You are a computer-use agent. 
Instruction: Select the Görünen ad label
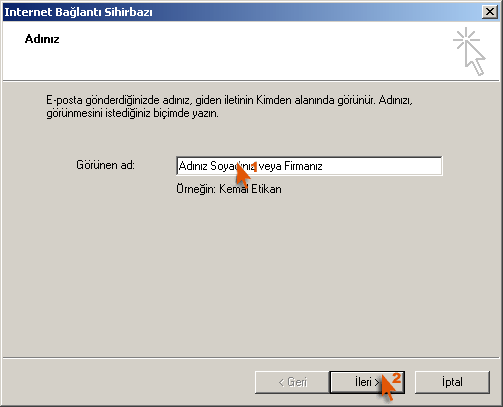pos(105,165)
